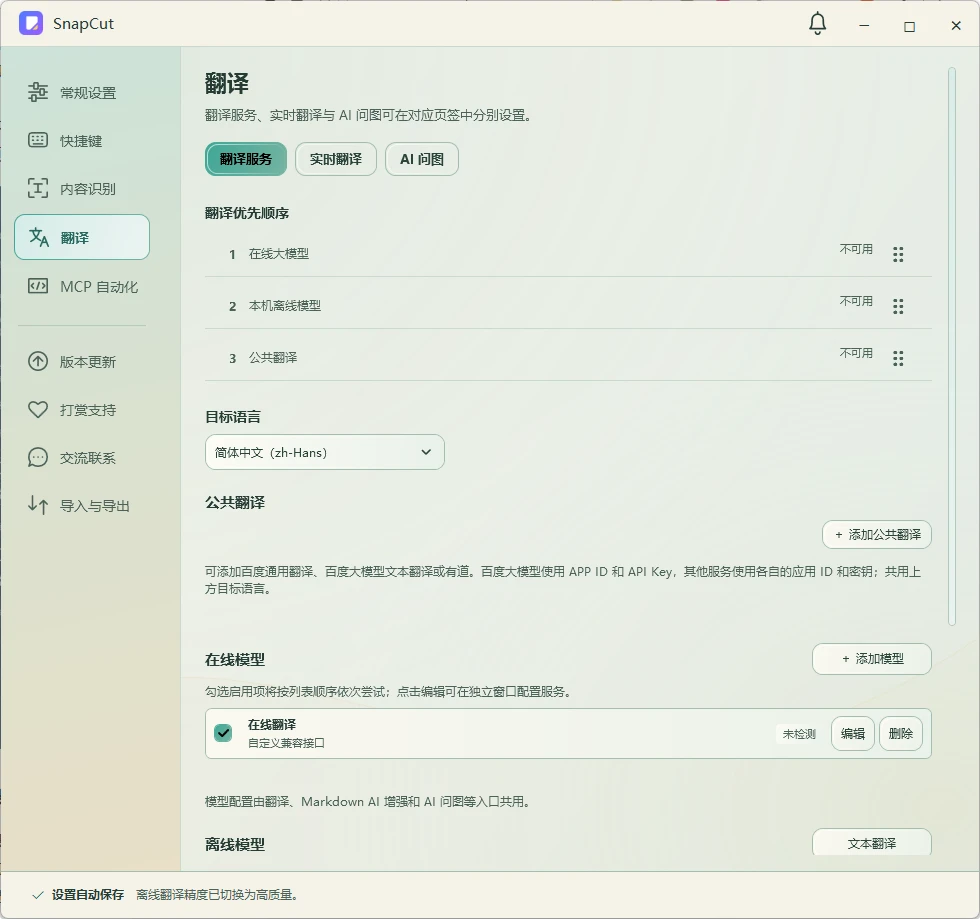Click the 文本翻译 button

click(872, 843)
